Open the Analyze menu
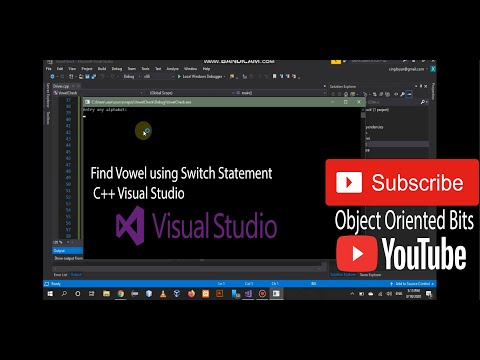The height and width of the screenshot is (360, 480). pos(172,69)
